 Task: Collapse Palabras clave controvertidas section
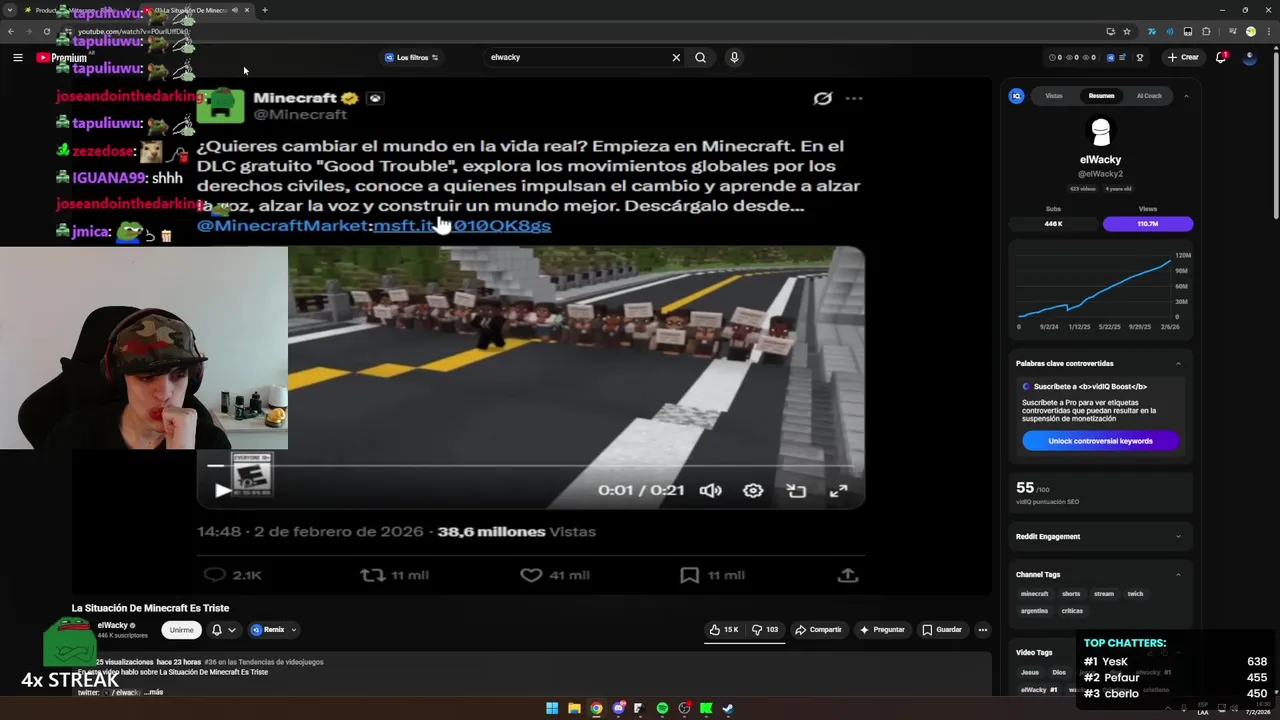tap(1178, 364)
